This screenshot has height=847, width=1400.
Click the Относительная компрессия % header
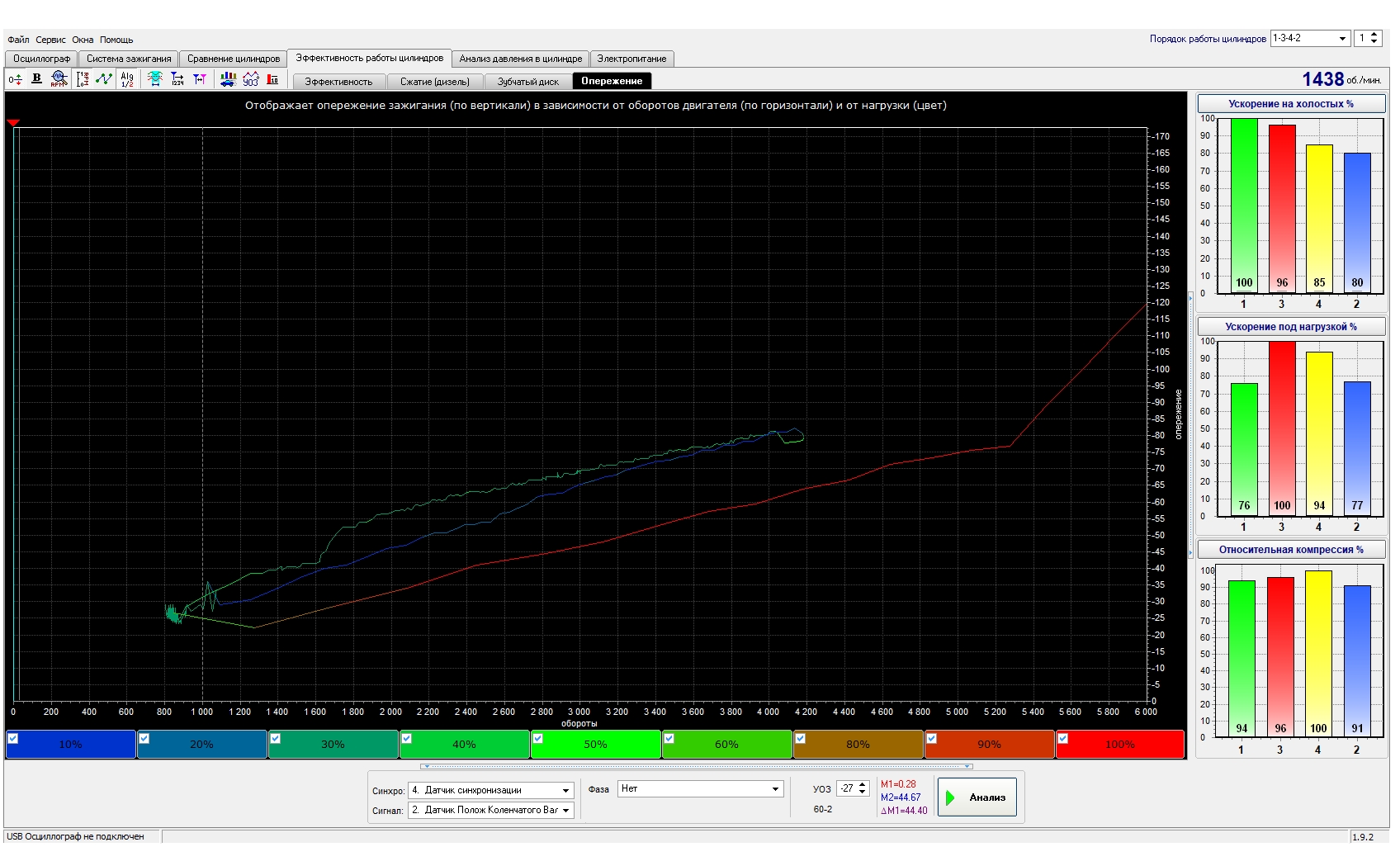(1291, 550)
